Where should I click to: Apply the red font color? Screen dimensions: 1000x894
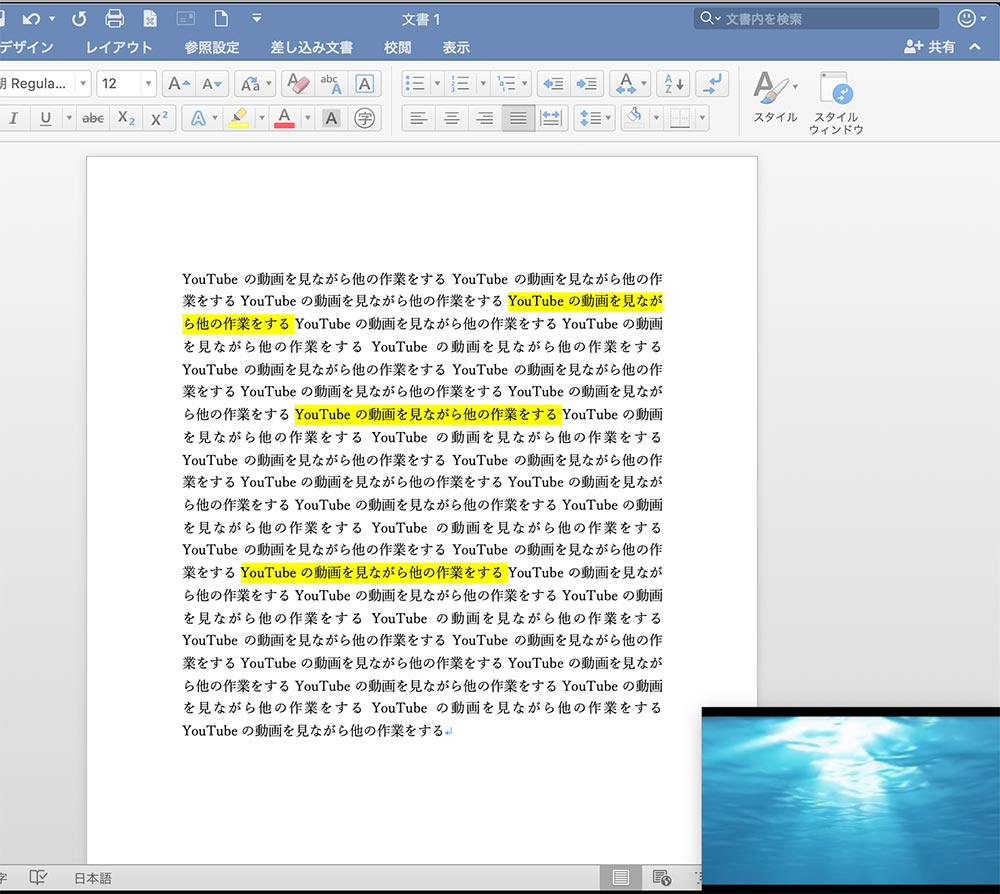[x=284, y=118]
